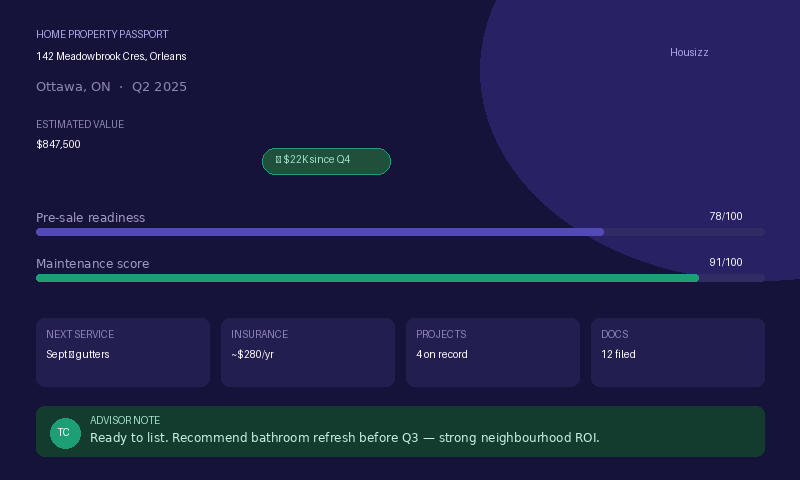800x480 pixels.
Task: Click the 4 on record text
Action: (x=442, y=354)
